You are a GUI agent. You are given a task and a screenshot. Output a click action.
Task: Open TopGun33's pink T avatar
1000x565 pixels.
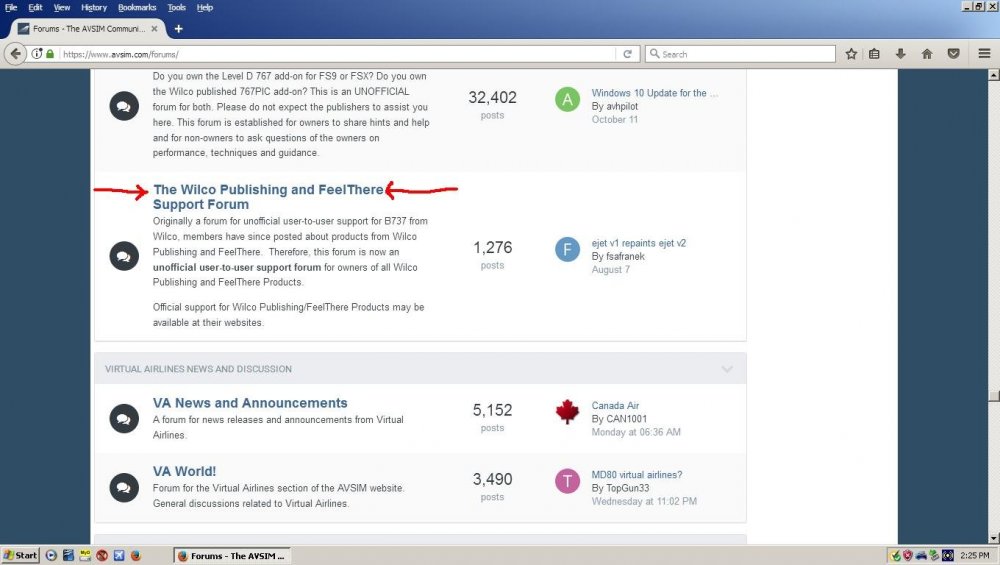tap(567, 481)
